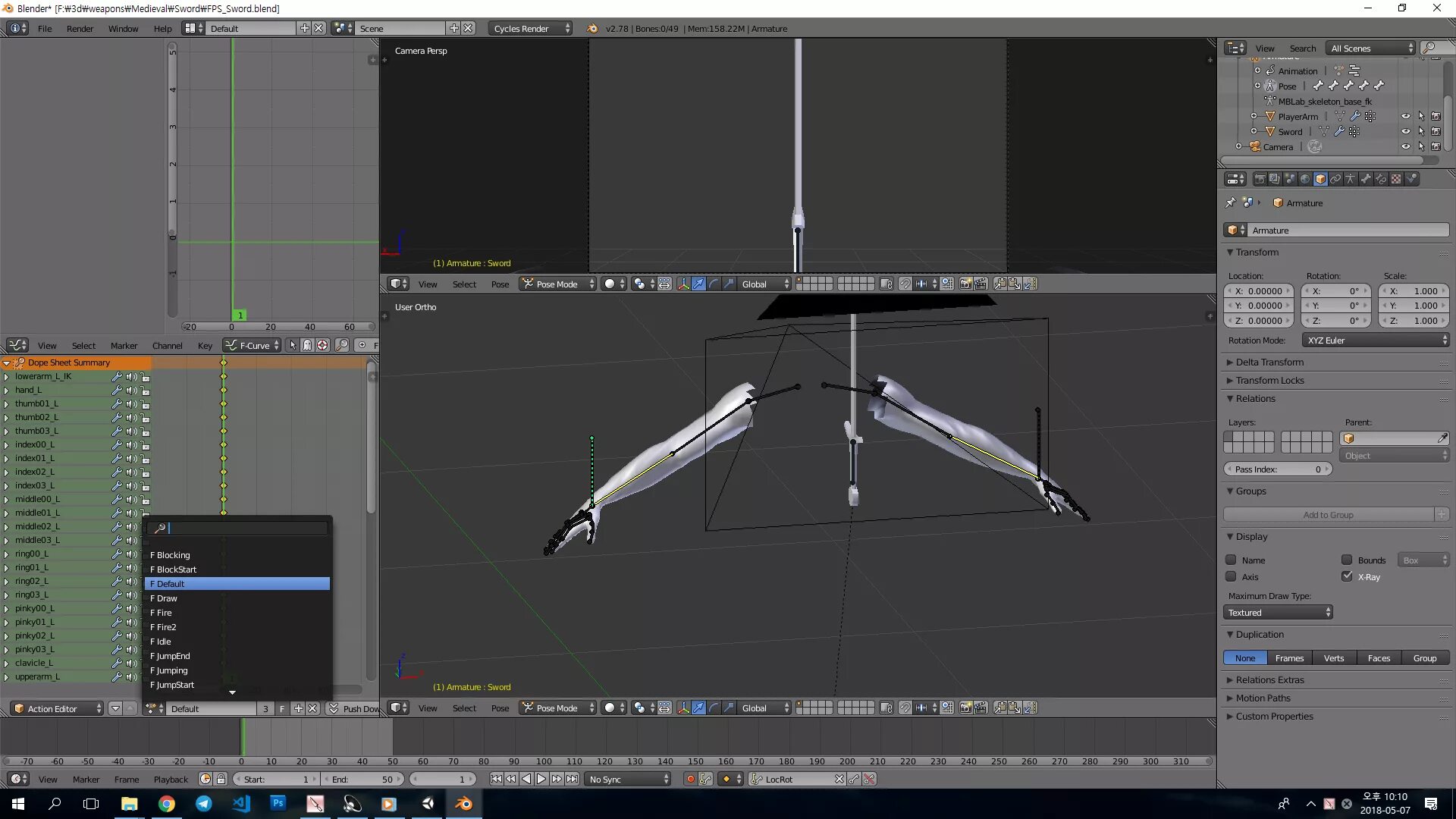This screenshot has height=819, width=1456.
Task: Expand the Pose item in outliner
Action: (1257, 86)
